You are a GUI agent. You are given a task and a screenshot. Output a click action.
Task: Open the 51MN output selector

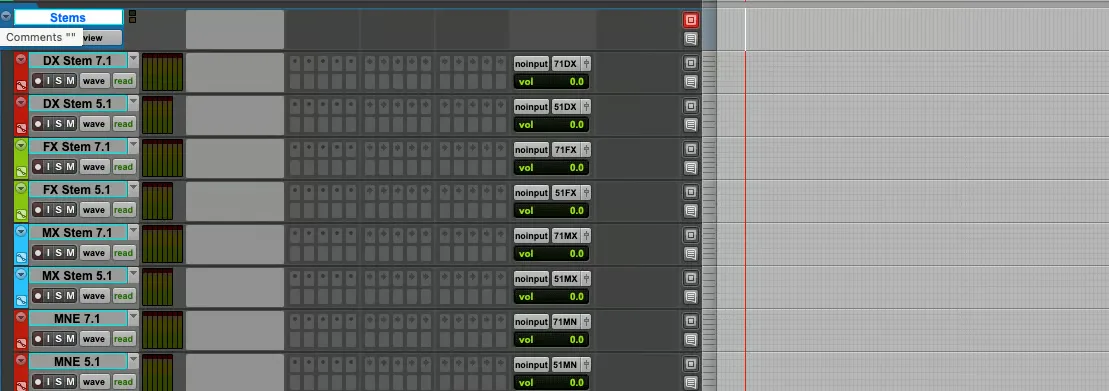coord(566,365)
